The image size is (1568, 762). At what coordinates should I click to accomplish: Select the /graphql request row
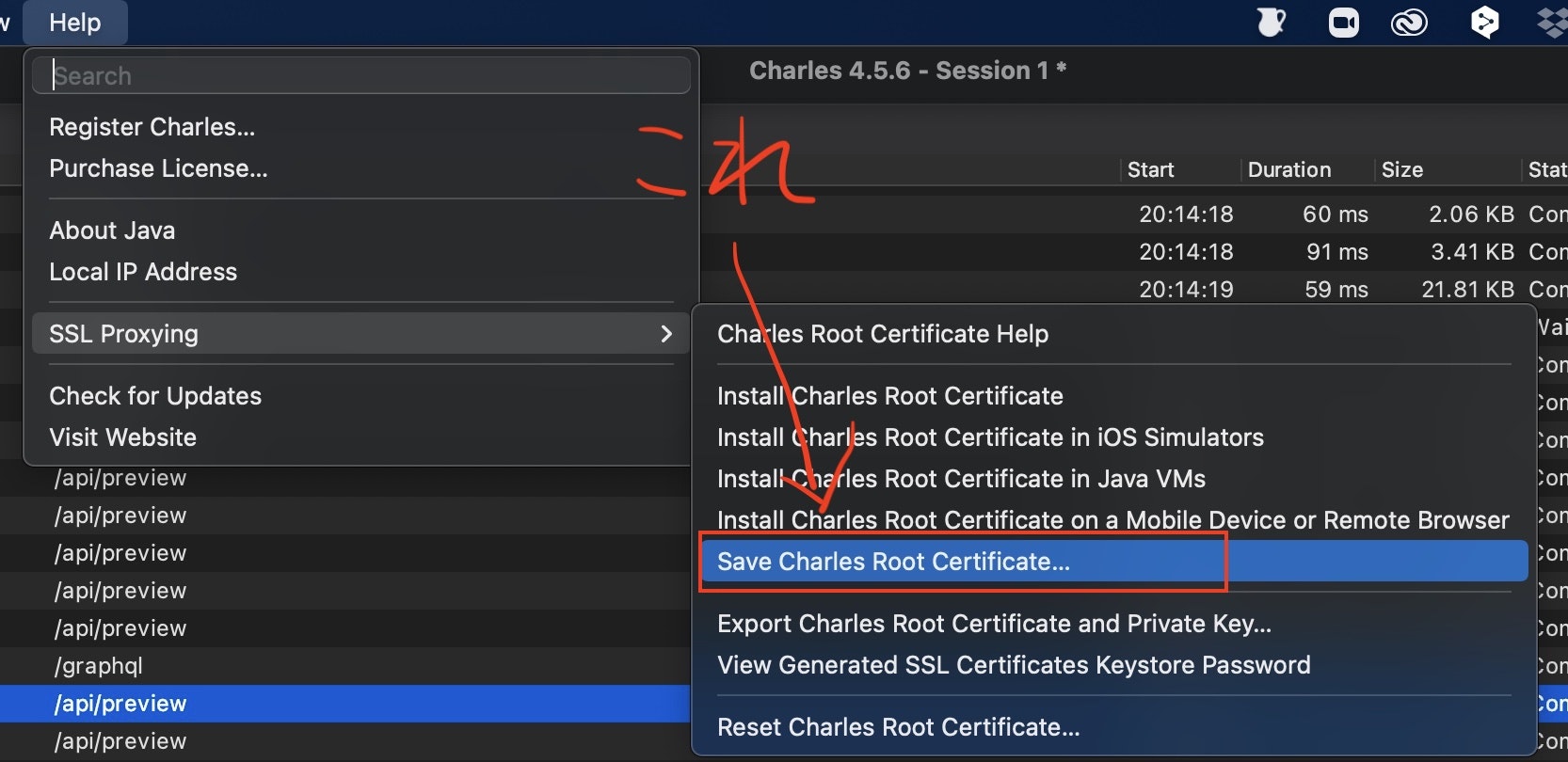pyautogui.click(x=345, y=666)
